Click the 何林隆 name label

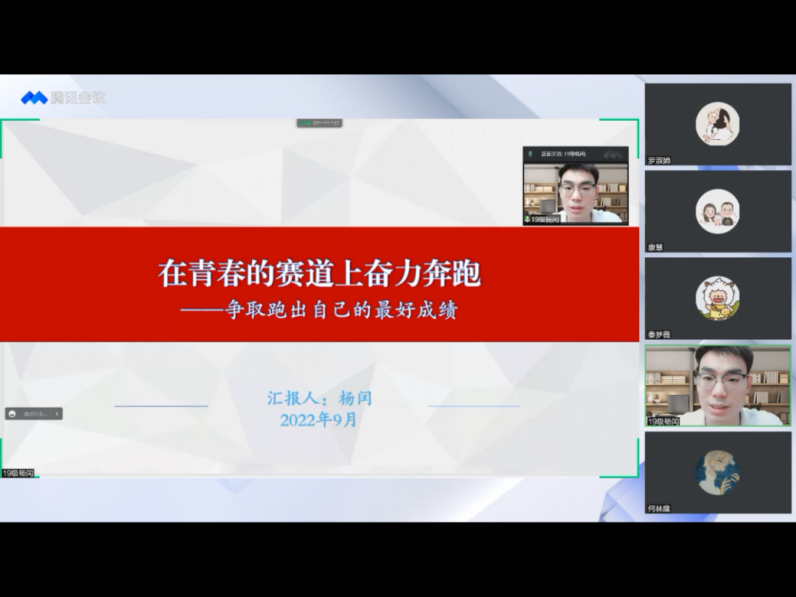coord(660,508)
